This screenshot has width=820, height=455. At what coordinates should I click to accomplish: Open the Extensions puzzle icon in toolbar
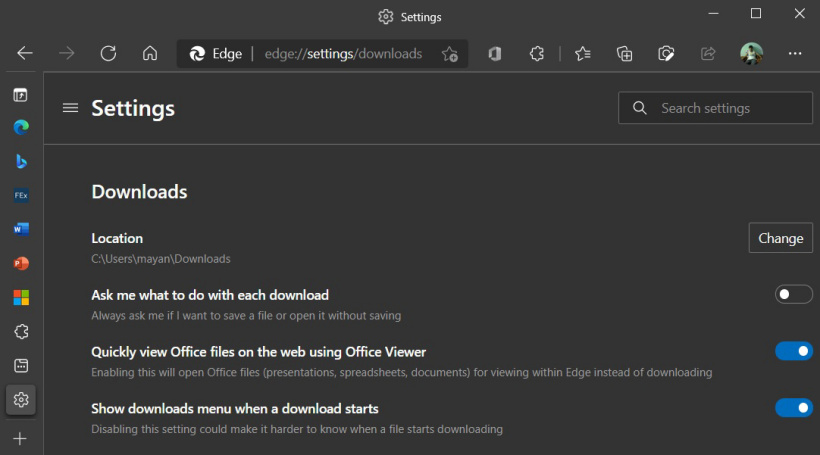[x=537, y=54]
